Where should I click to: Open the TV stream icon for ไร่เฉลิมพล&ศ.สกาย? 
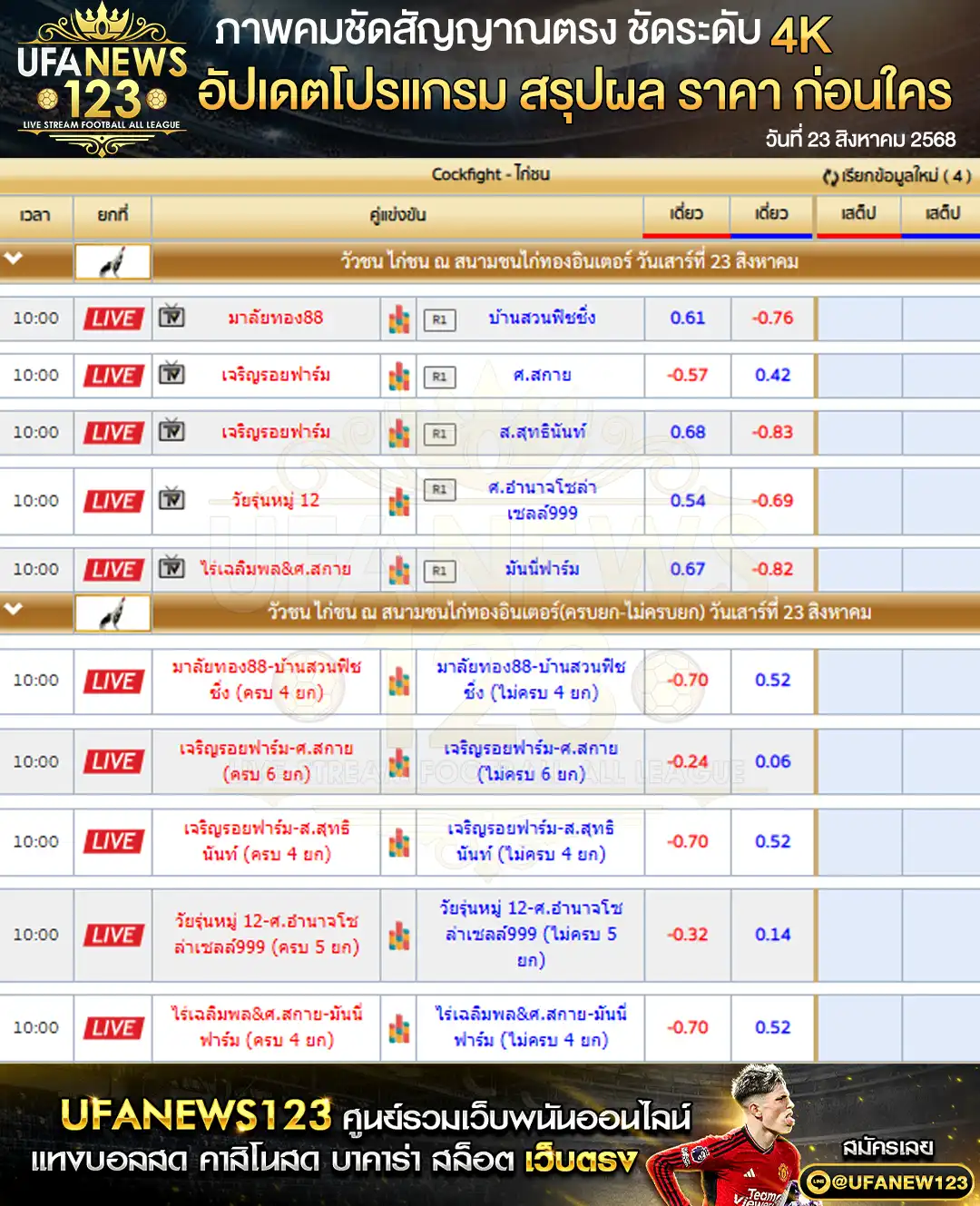(x=171, y=568)
